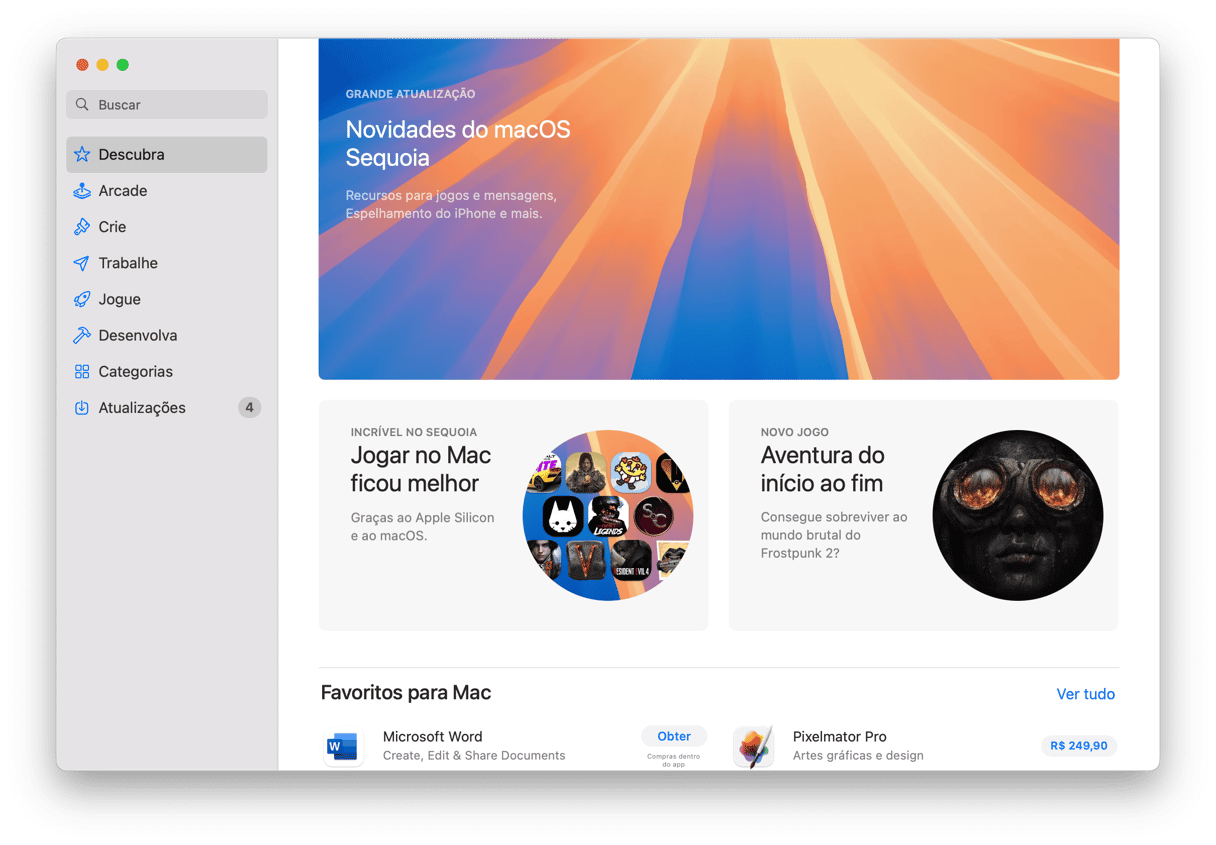Click the Pixelmator Pro app icon
Image resolution: width=1216 pixels, height=845 pixels.
point(753,746)
